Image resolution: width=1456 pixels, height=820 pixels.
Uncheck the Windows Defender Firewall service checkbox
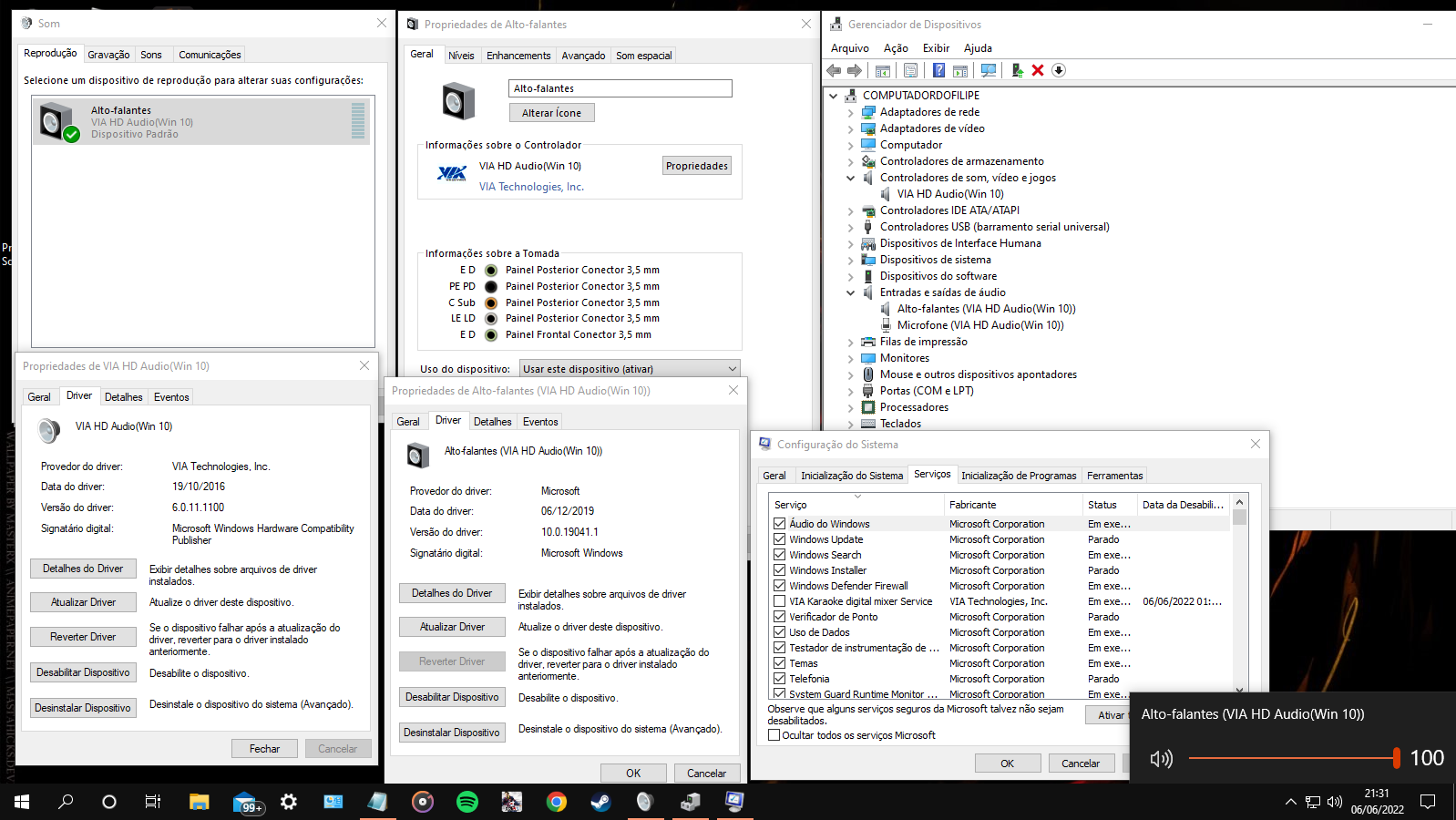click(x=779, y=586)
